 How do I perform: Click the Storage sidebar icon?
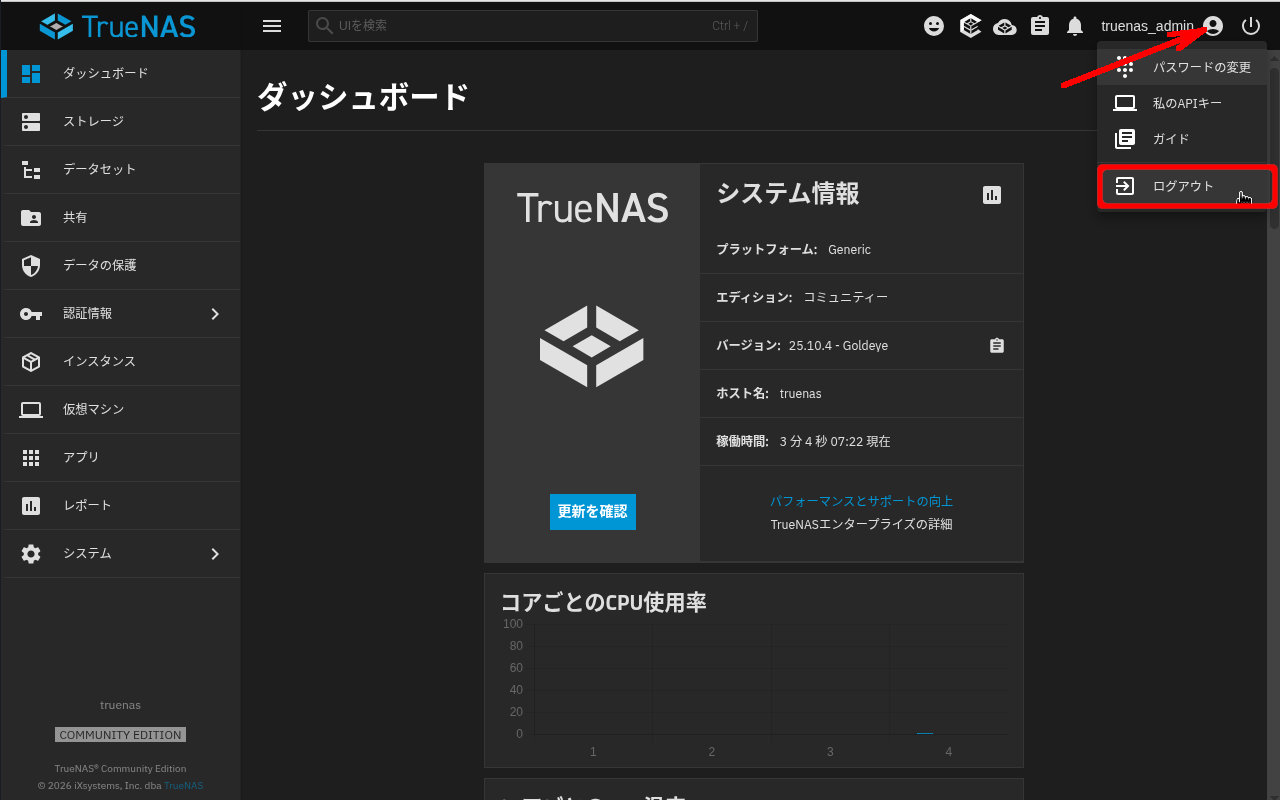click(31, 121)
